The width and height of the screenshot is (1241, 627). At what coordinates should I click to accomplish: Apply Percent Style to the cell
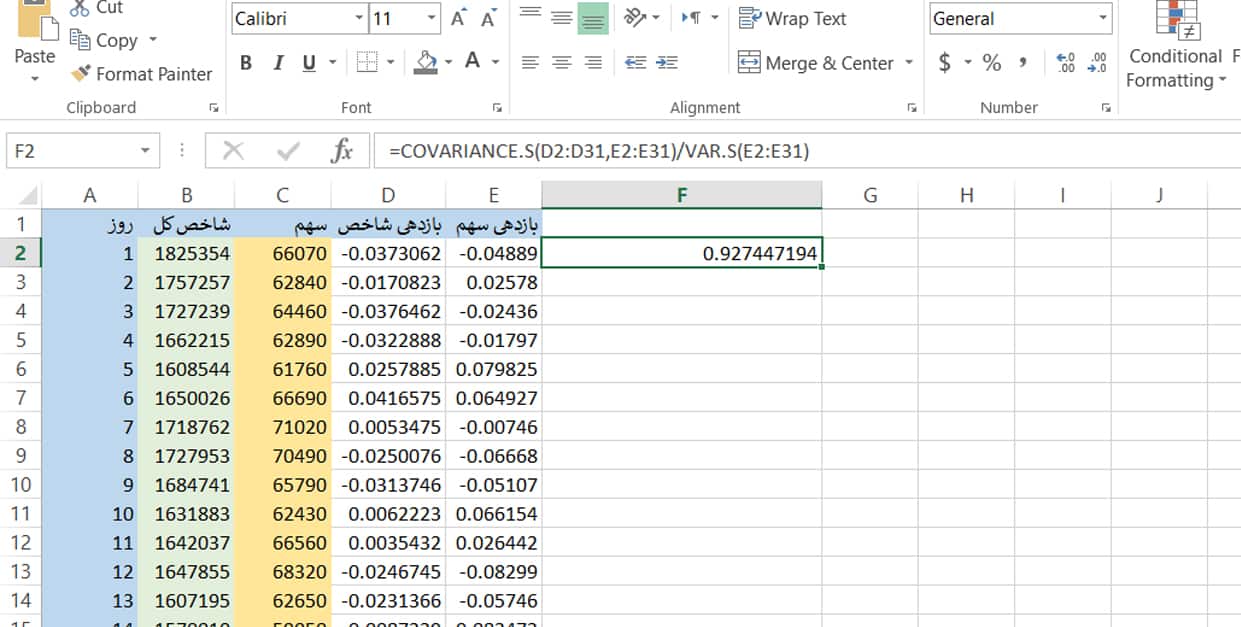[x=991, y=63]
